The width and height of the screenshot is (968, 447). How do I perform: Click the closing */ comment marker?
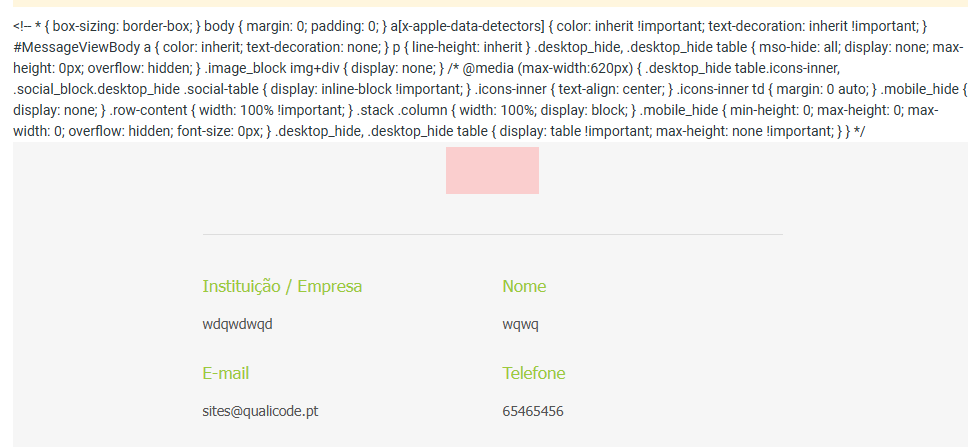click(859, 132)
